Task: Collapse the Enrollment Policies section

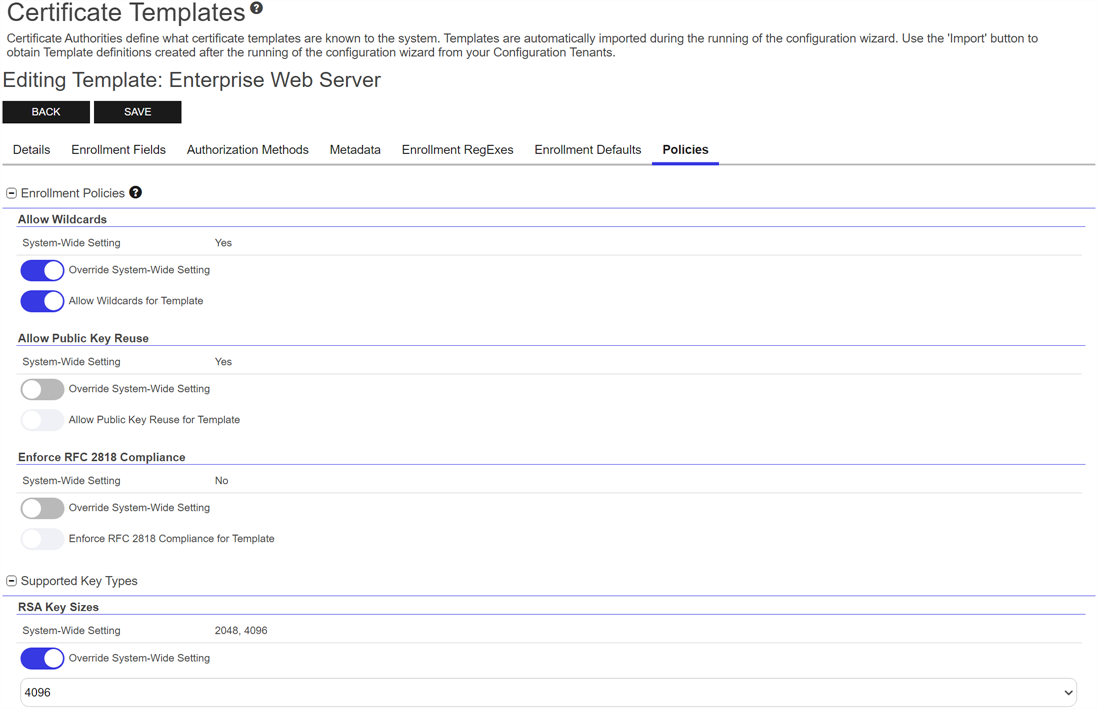Action: 12,193
